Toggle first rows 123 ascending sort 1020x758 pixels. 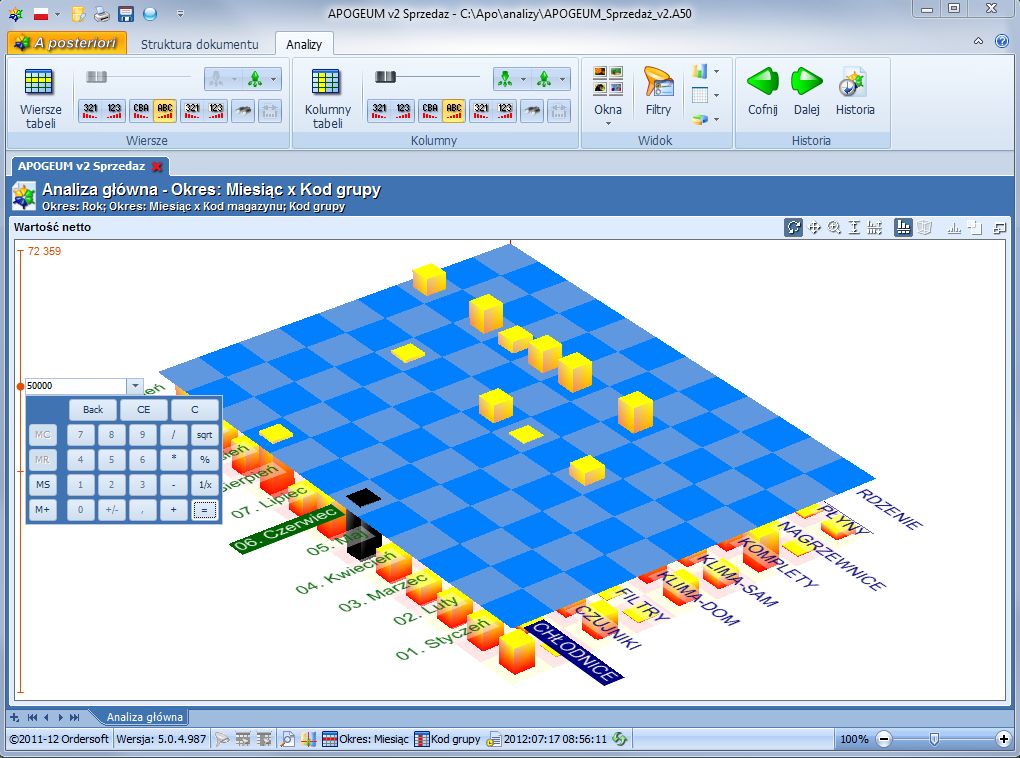coord(114,111)
